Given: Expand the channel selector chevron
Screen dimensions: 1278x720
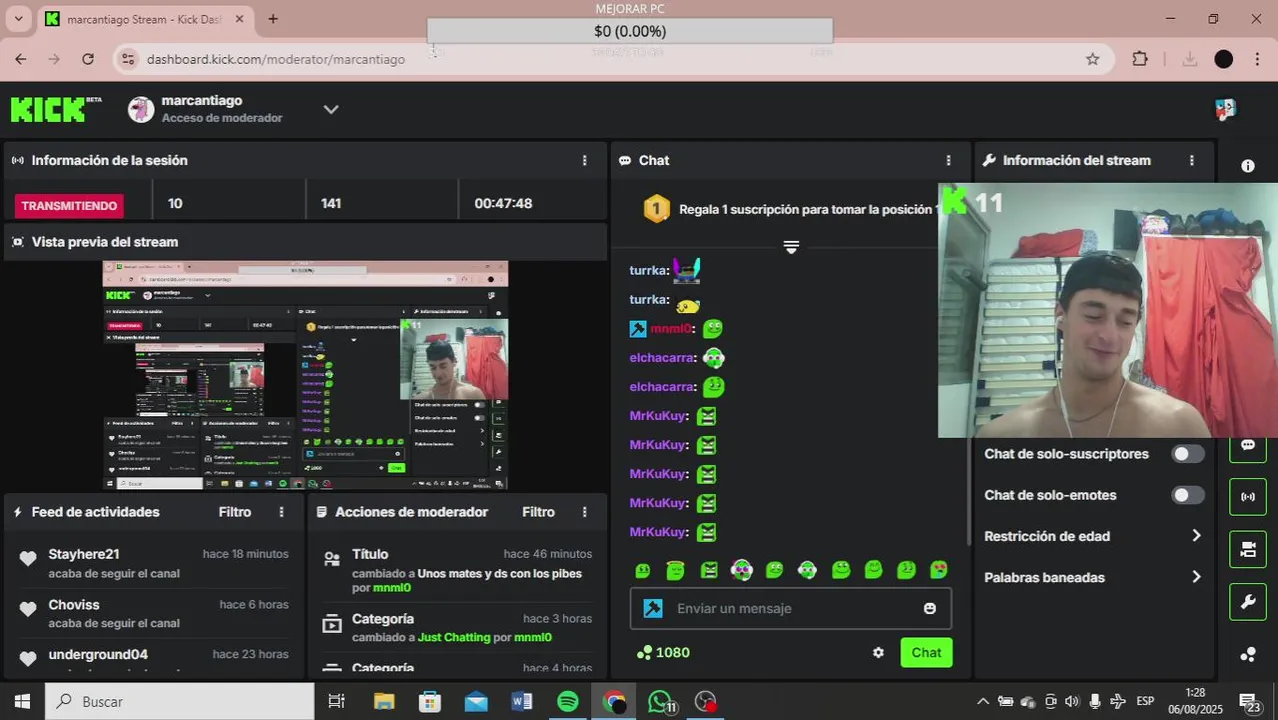Looking at the screenshot, I should 331,109.
